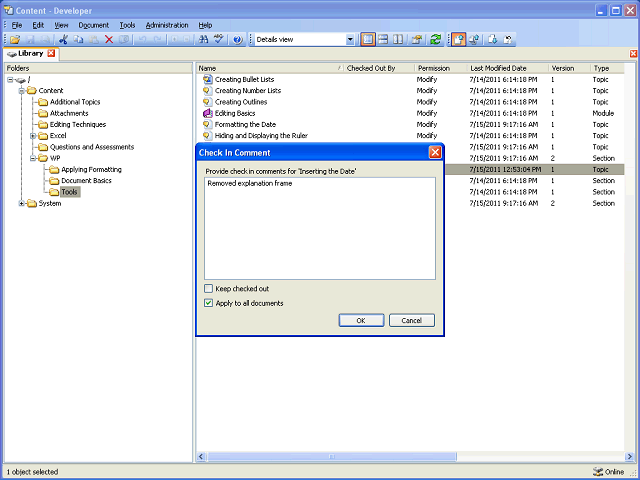Select the Formatting the Date row

pos(410,124)
